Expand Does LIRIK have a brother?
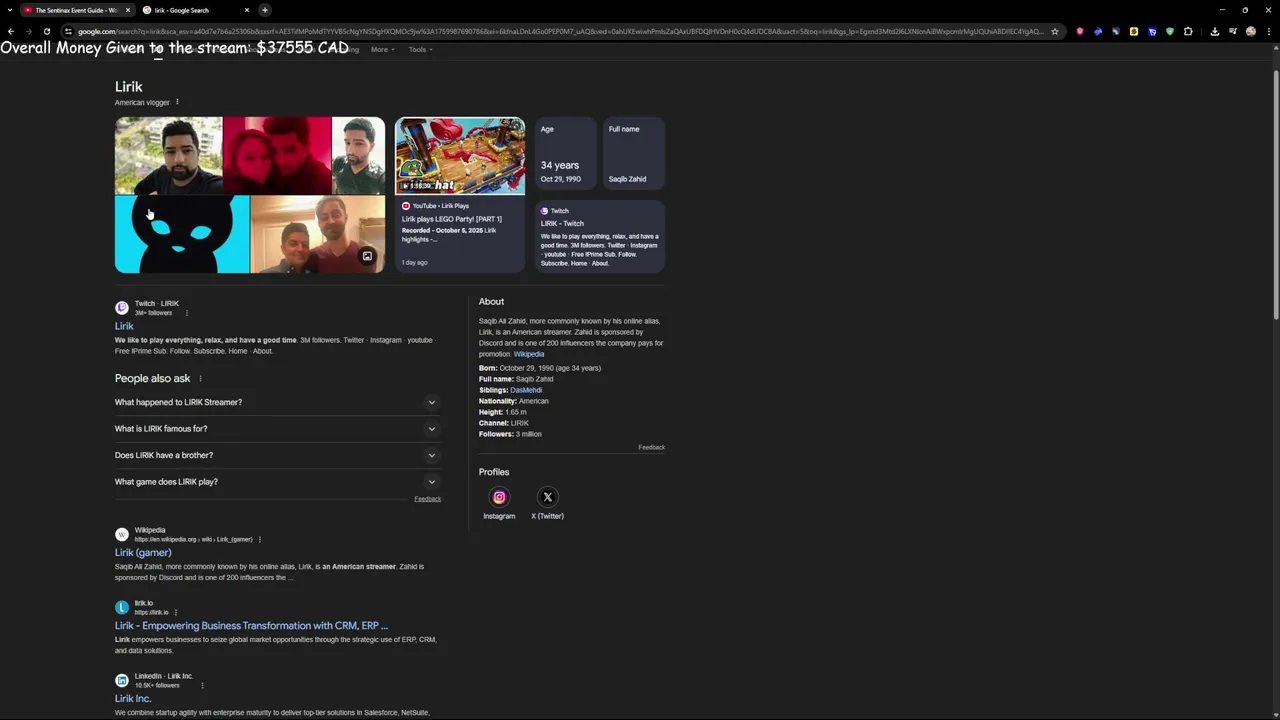 pos(277,455)
